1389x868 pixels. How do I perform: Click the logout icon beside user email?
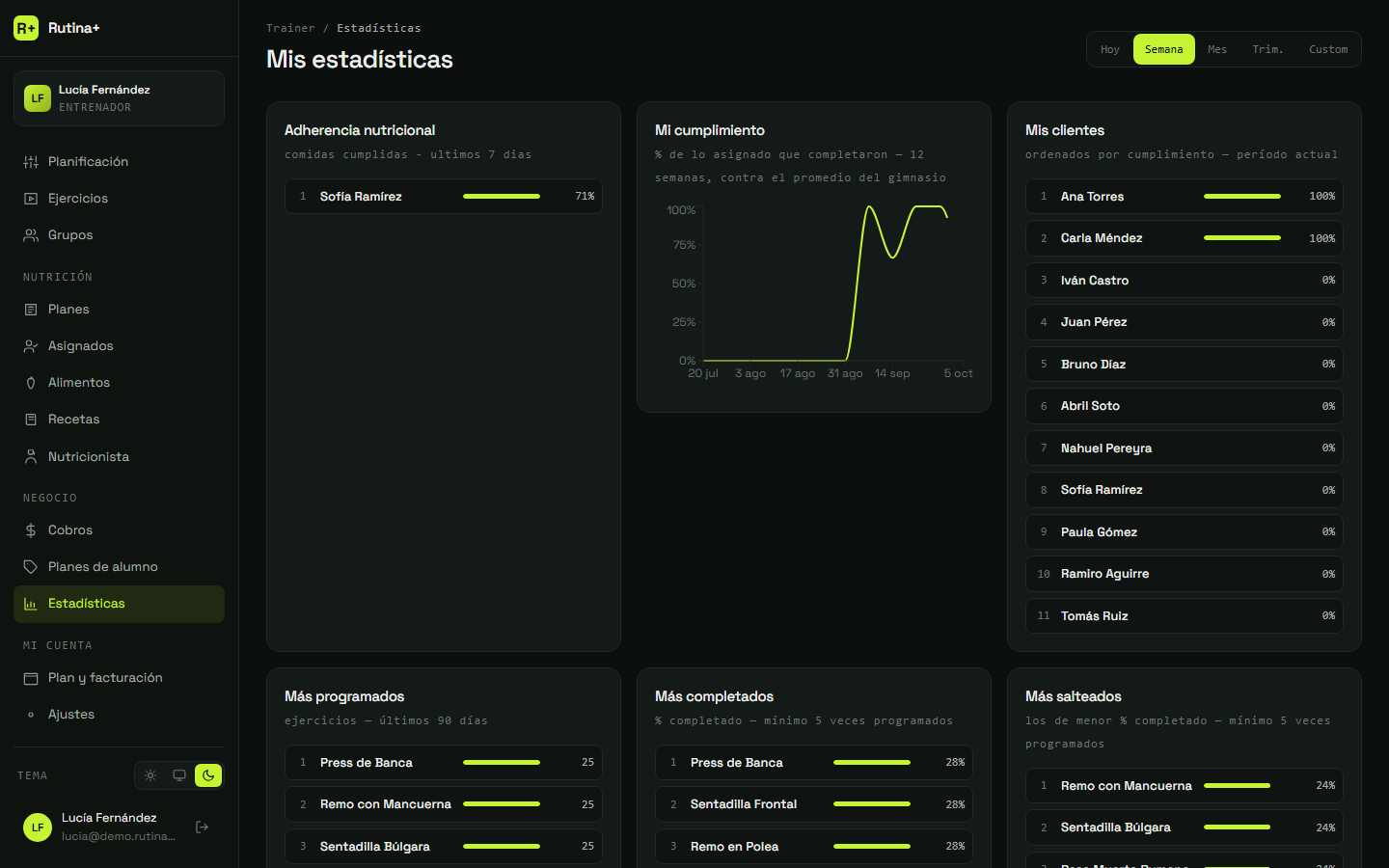pos(203,827)
